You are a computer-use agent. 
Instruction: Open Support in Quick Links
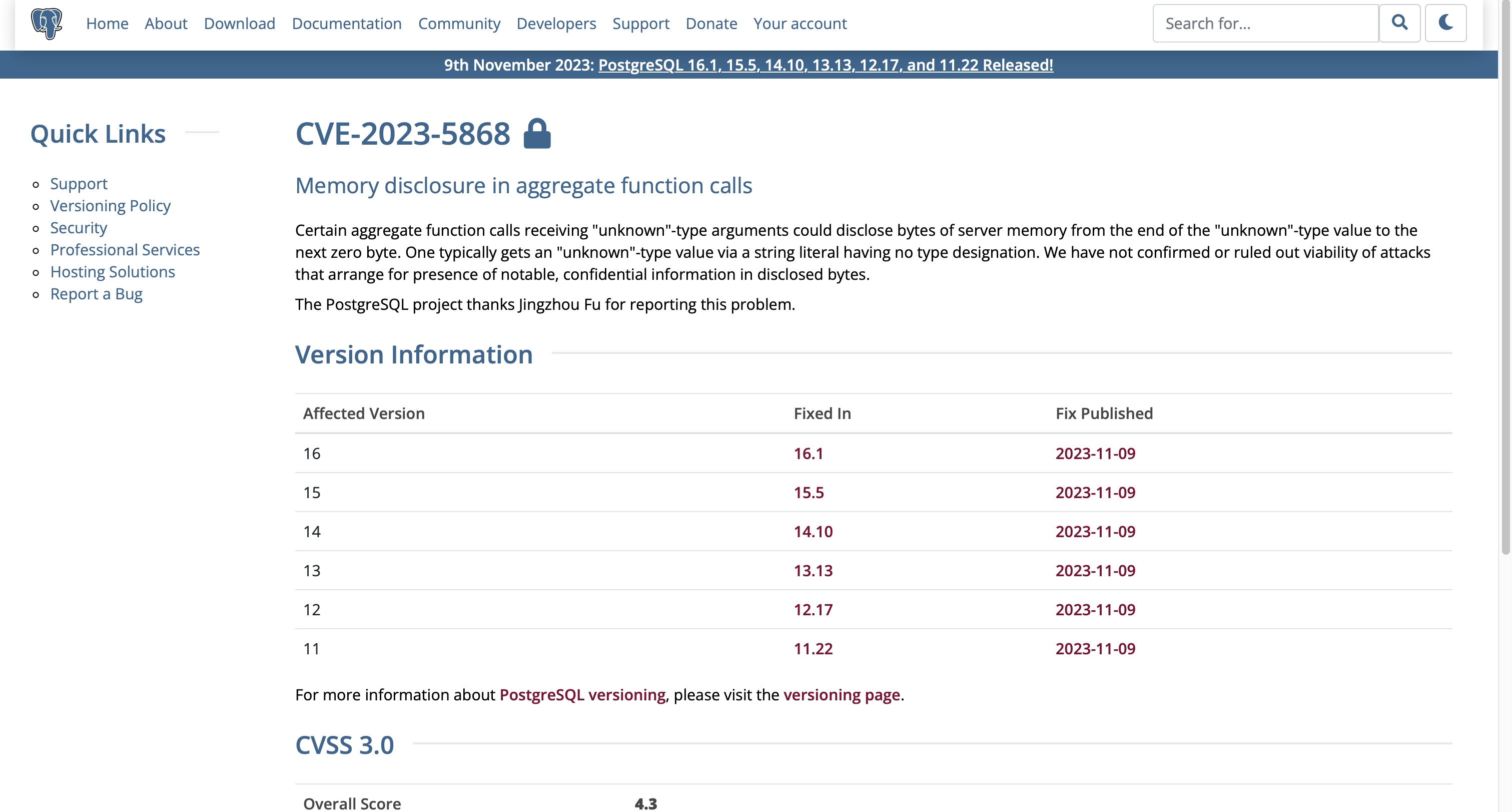coord(79,184)
